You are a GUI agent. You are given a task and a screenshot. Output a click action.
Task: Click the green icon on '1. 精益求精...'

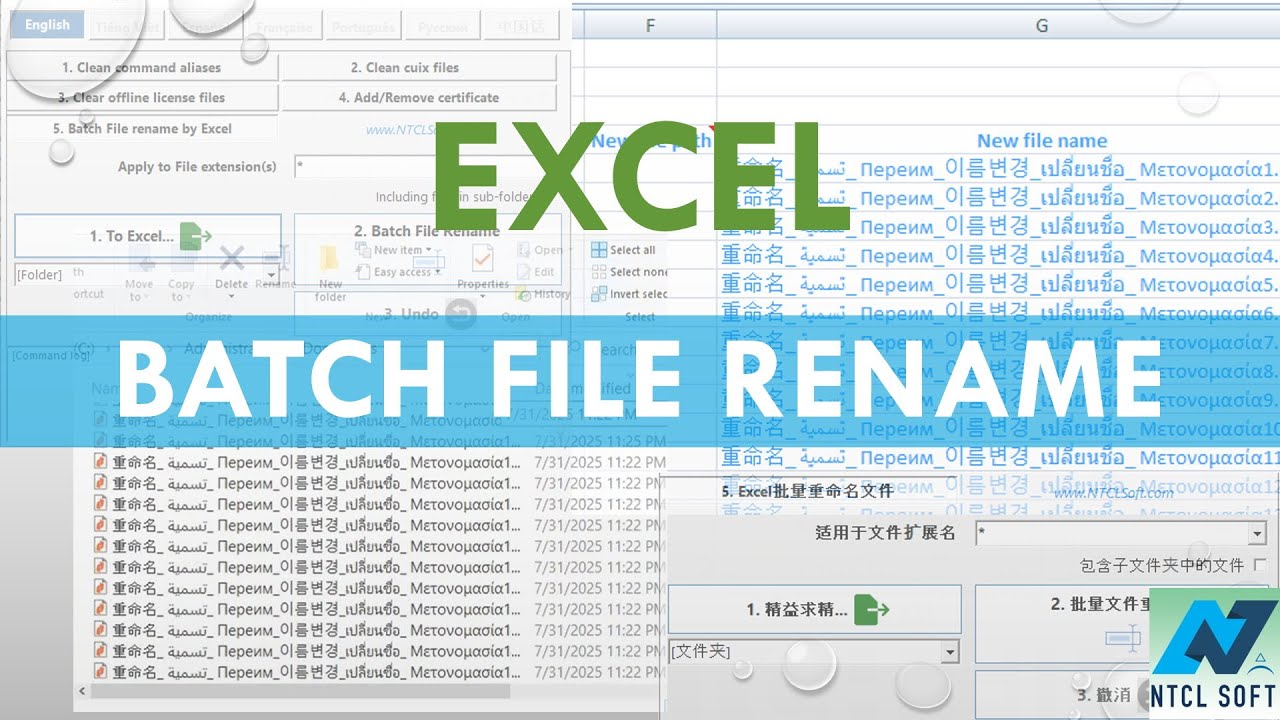(x=871, y=609)
